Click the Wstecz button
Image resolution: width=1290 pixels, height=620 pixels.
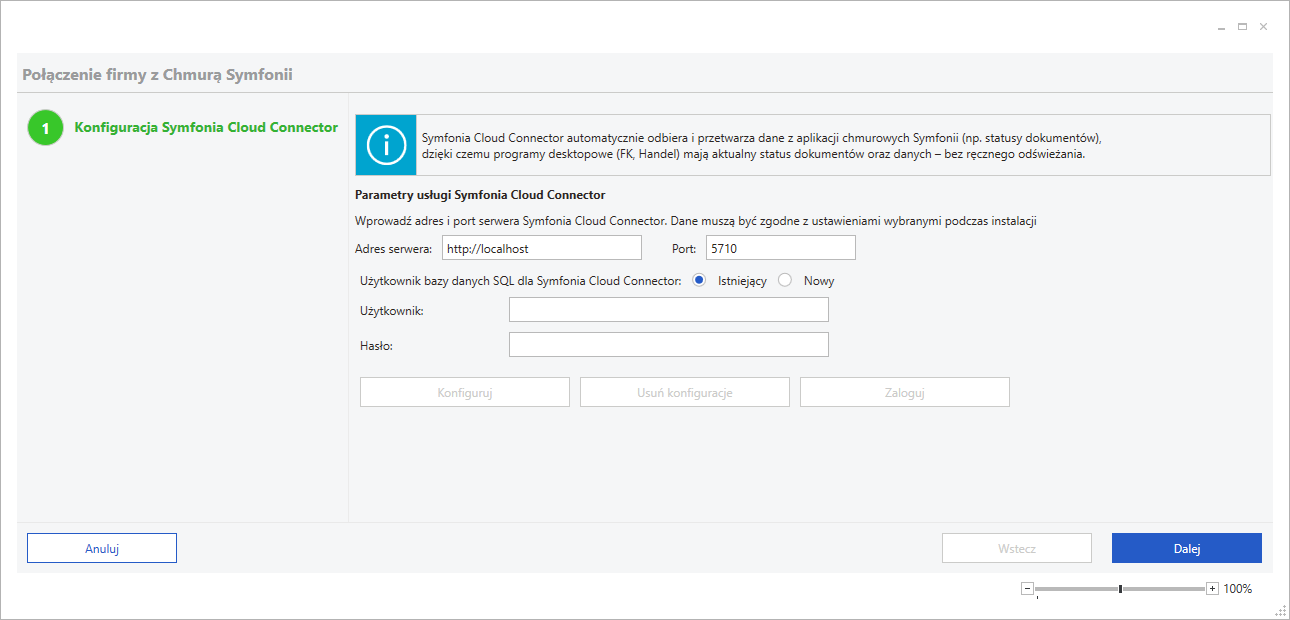click(x=1017, y=548)
